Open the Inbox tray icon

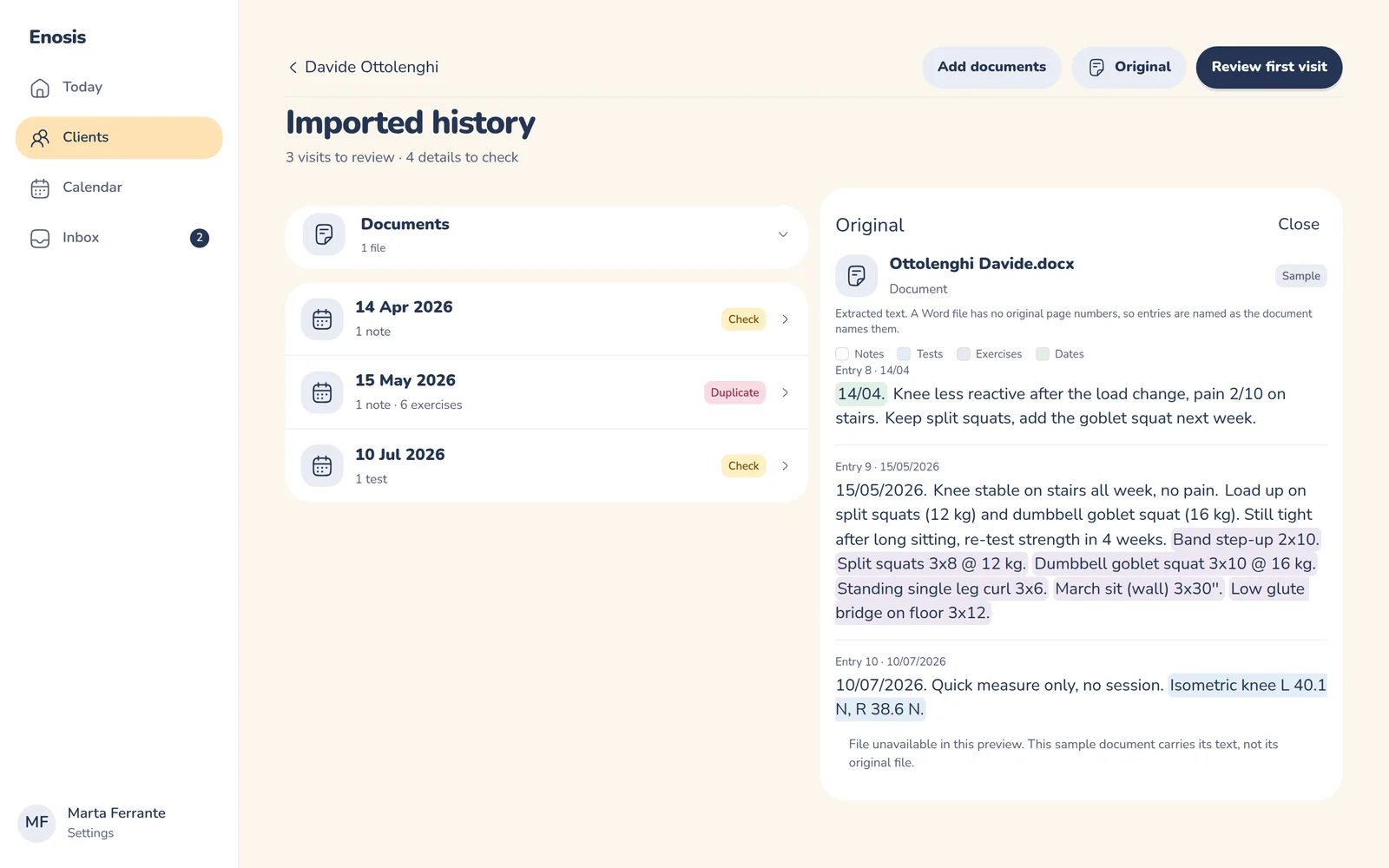coord(40,239)
